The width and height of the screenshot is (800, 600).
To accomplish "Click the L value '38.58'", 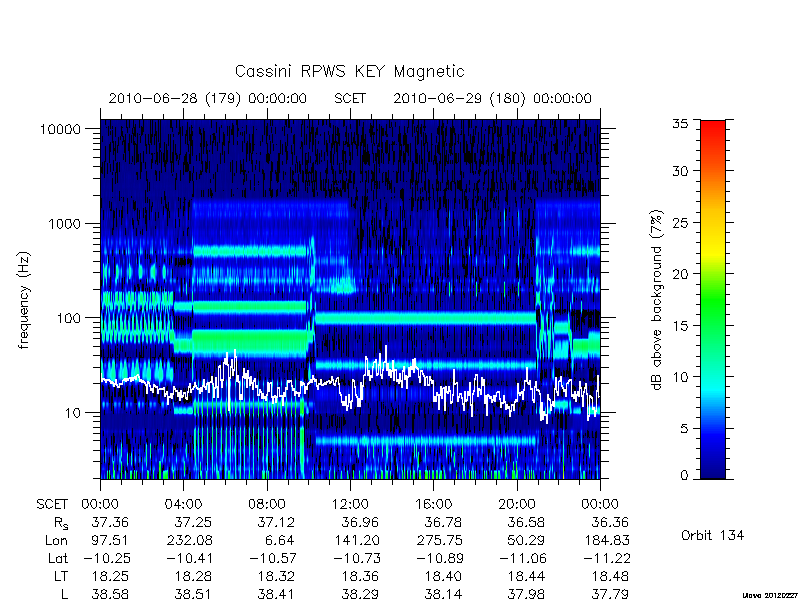I will click(110, 594).
